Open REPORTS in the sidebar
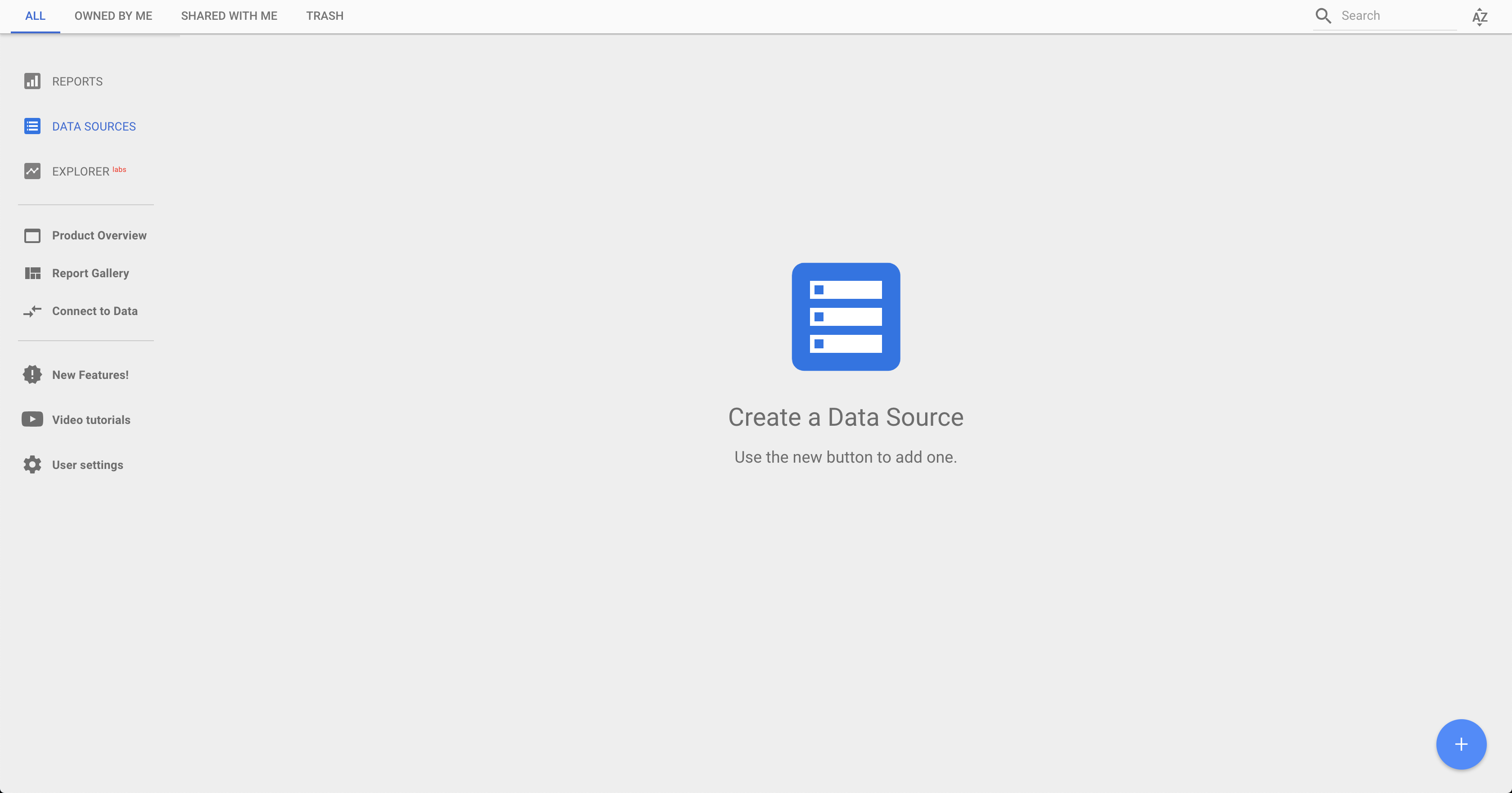Image resolution: width=1512 pixels, height=793 pixels. pos(77,81)
